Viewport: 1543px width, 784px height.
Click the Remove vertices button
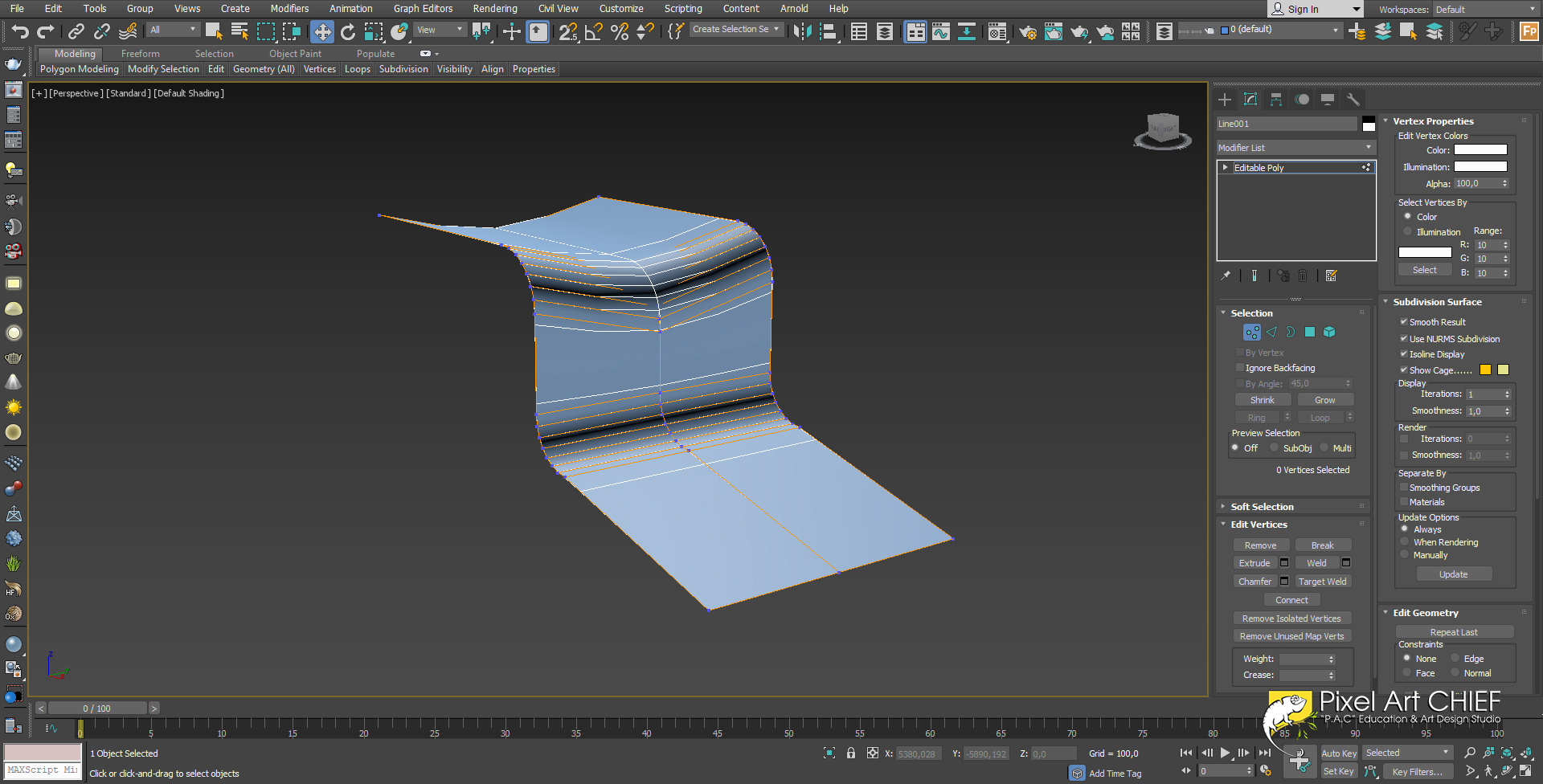point(1261,545)
